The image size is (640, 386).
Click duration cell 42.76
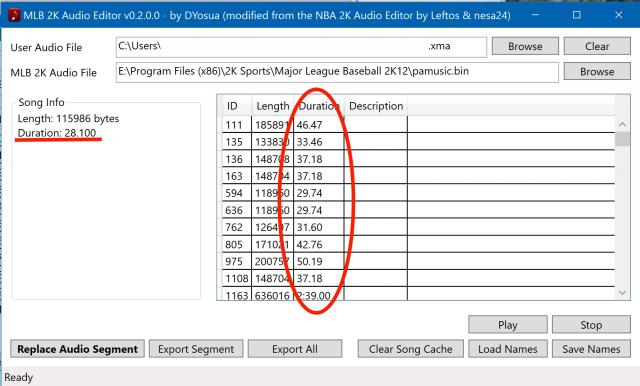coord(319,244)
